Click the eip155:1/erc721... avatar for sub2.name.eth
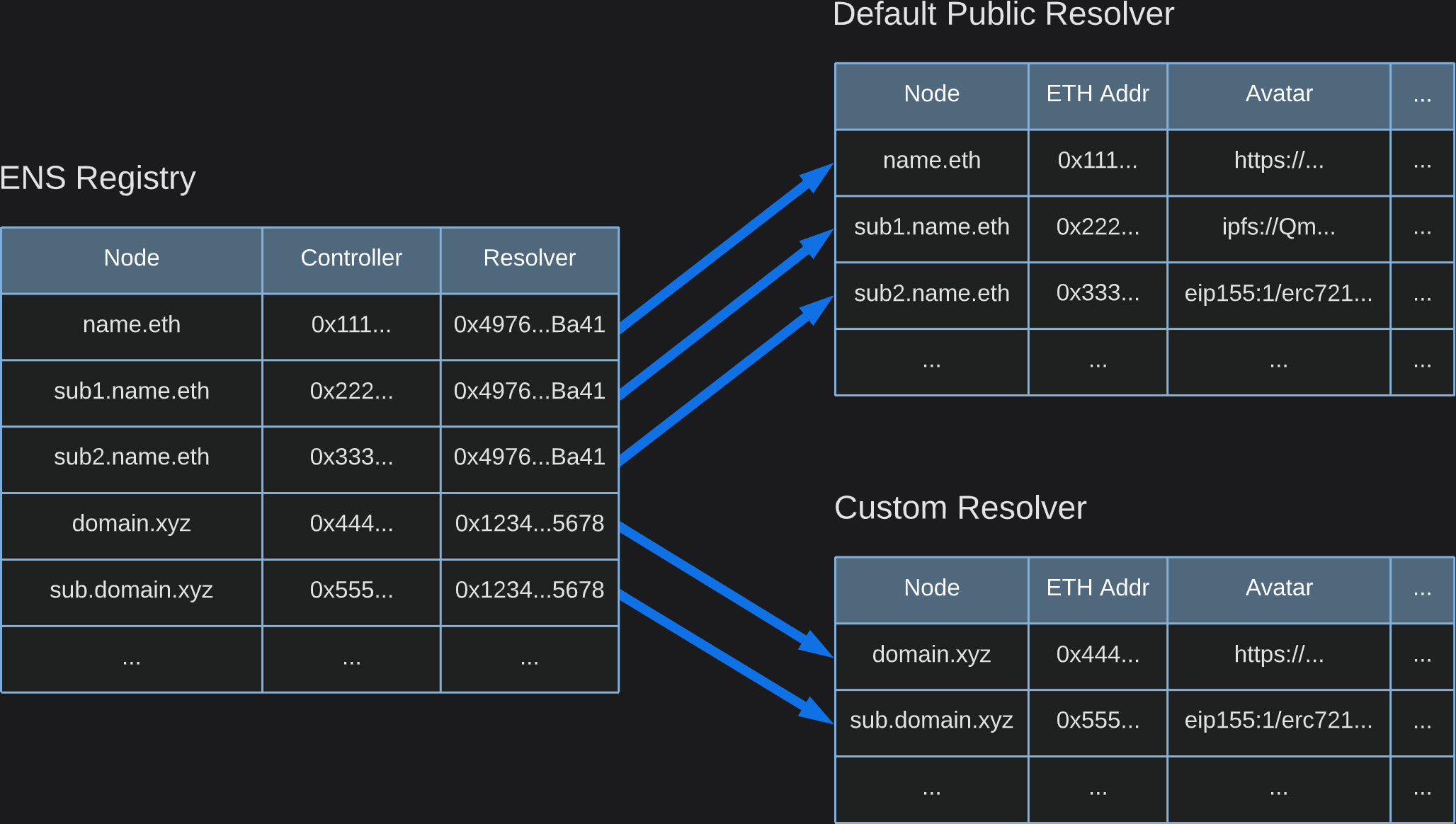Image resolution: width=1456 pixels, height=824 pixels. coord(1278,293)
